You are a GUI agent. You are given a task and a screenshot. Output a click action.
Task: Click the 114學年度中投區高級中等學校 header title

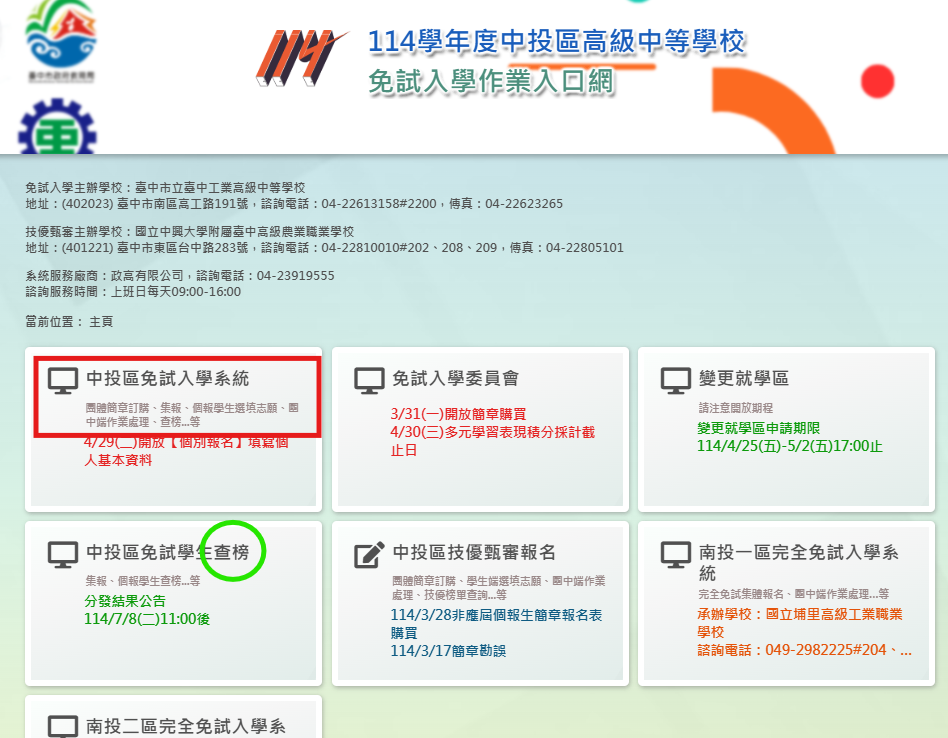tap(556, 42)
